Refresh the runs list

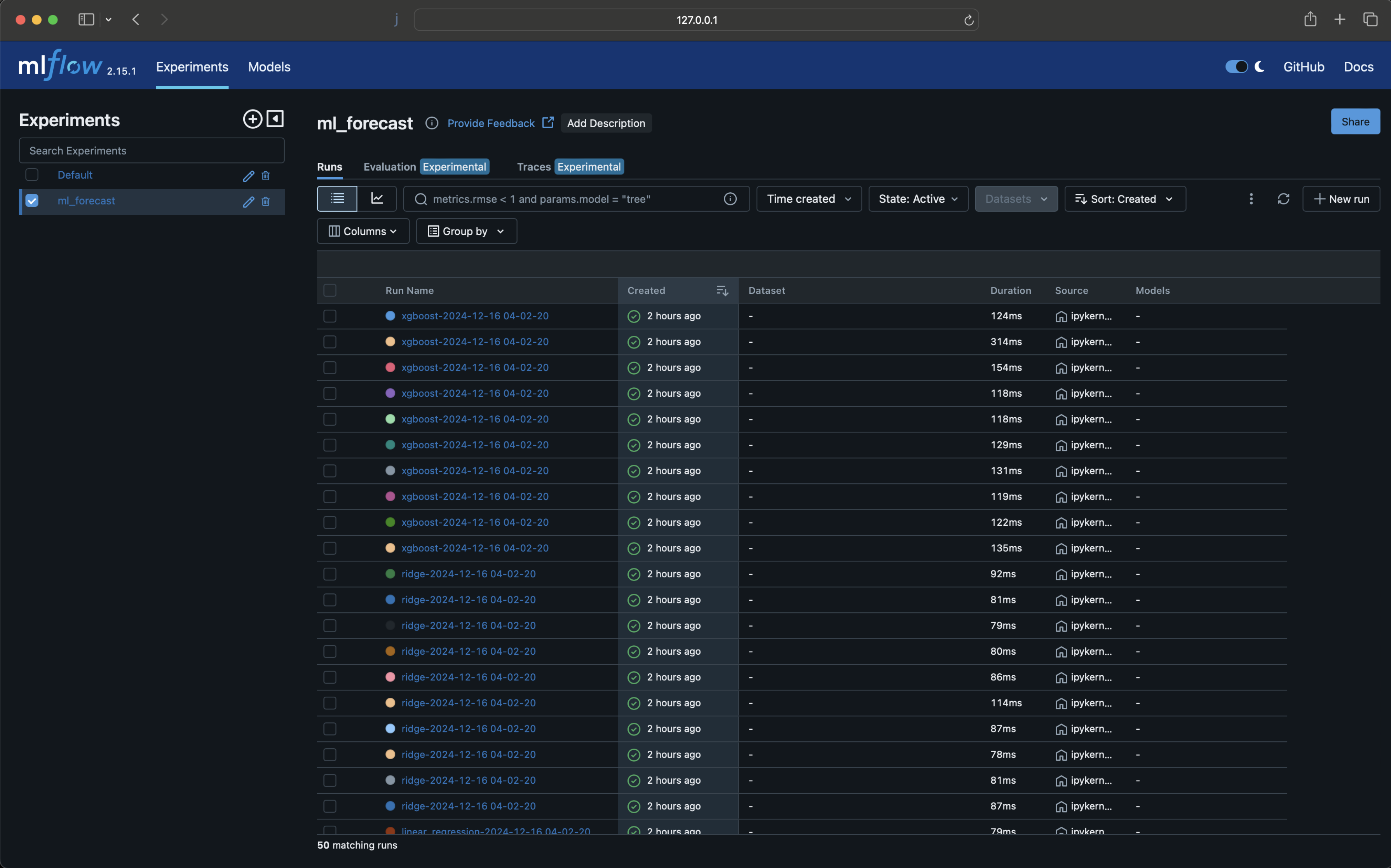tap(1283, 199)
